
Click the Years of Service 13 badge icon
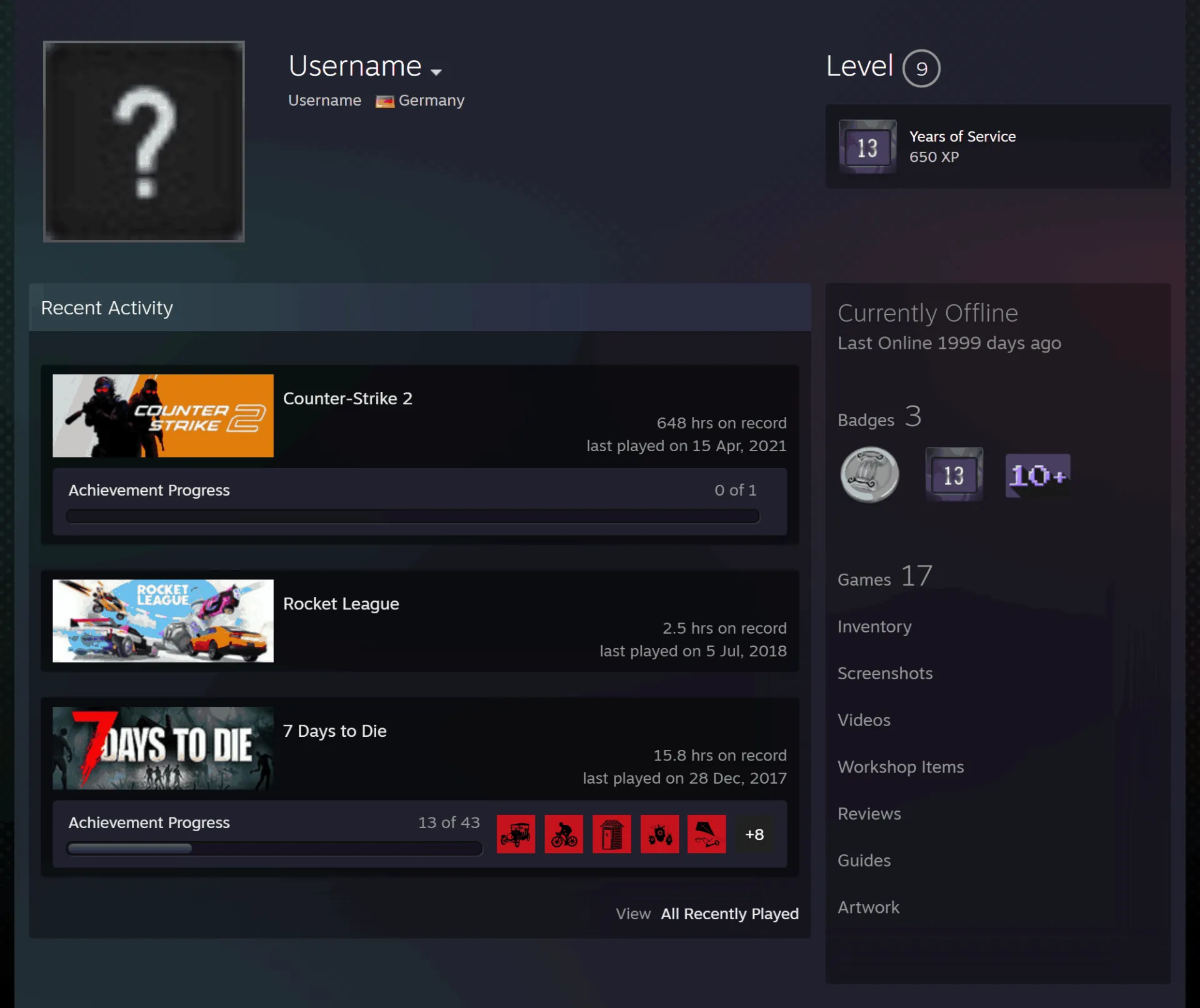pos(867,147)
